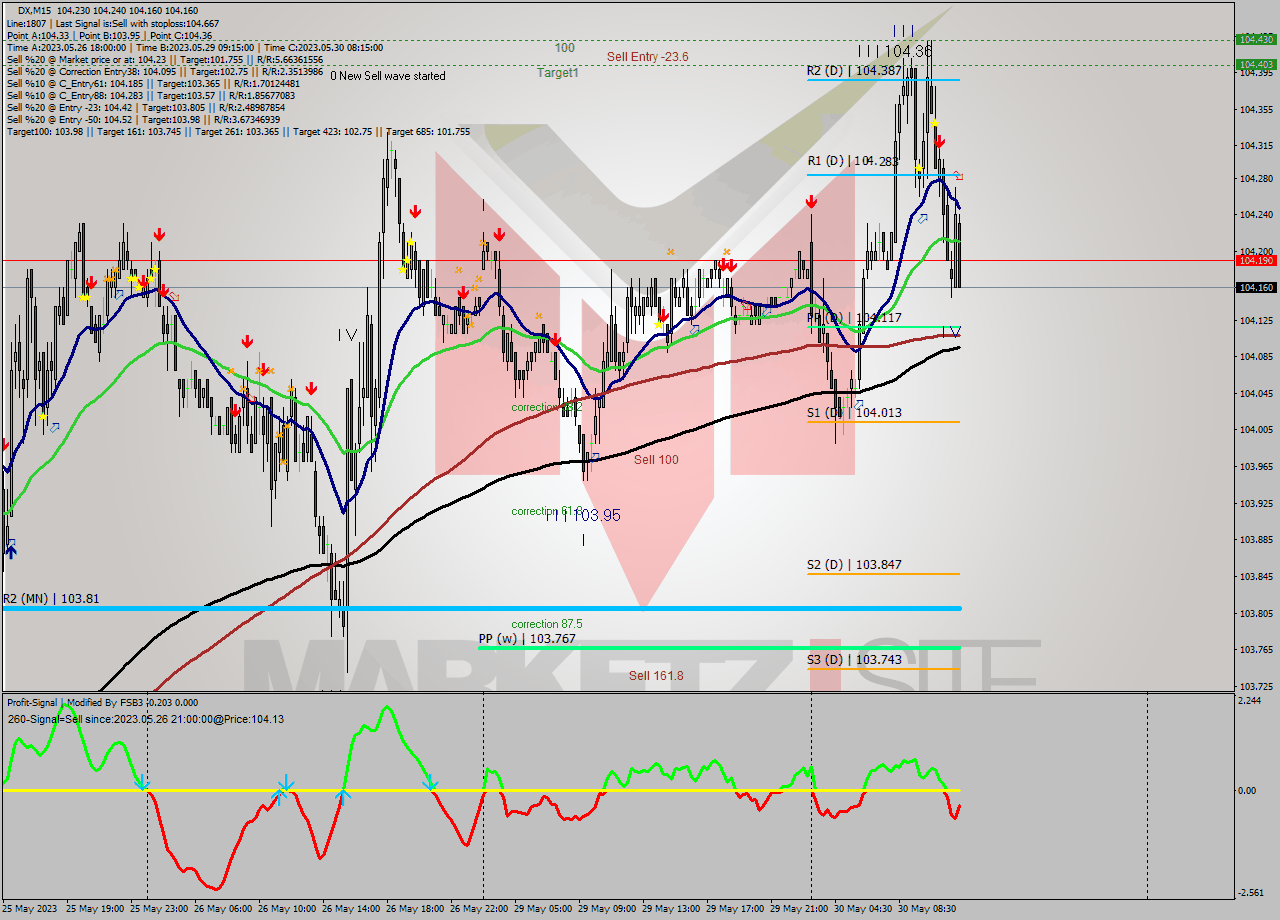Click the black 104.160 current price tag

(x=1255, y=287)
